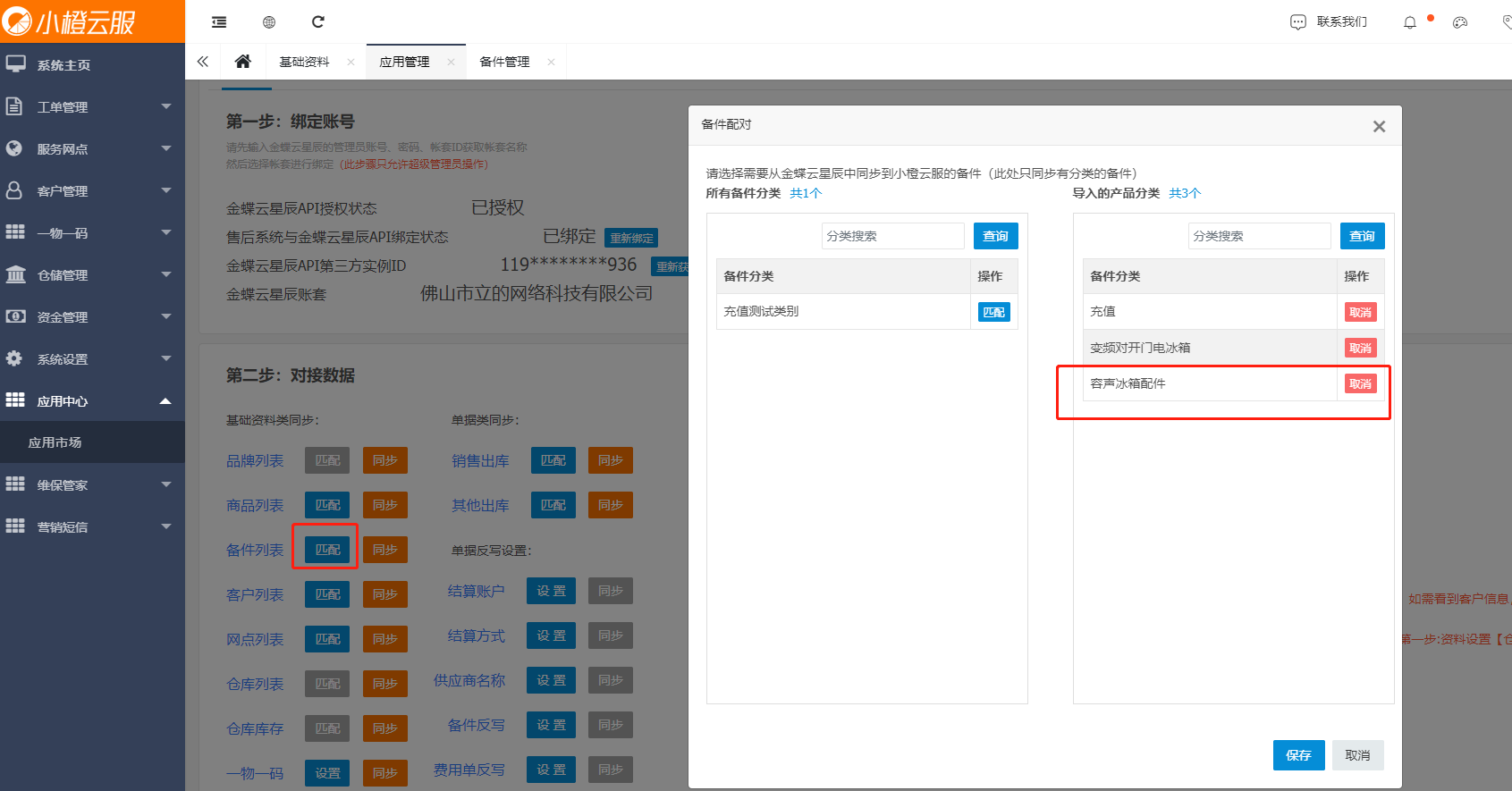Go to the home tab icon
Screen dimensions: 1512x791
coord(242,62)
